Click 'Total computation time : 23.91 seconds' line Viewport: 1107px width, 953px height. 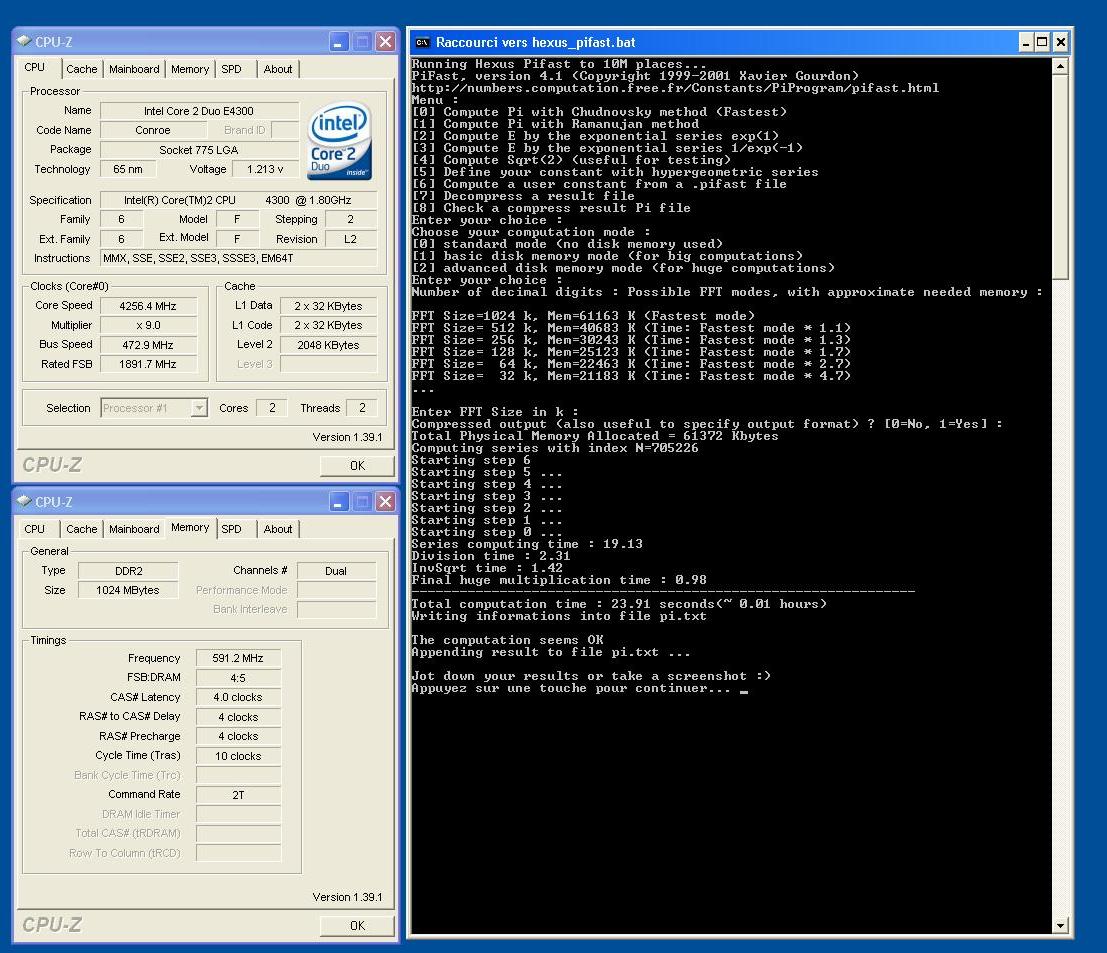click(x=619, y=604)
